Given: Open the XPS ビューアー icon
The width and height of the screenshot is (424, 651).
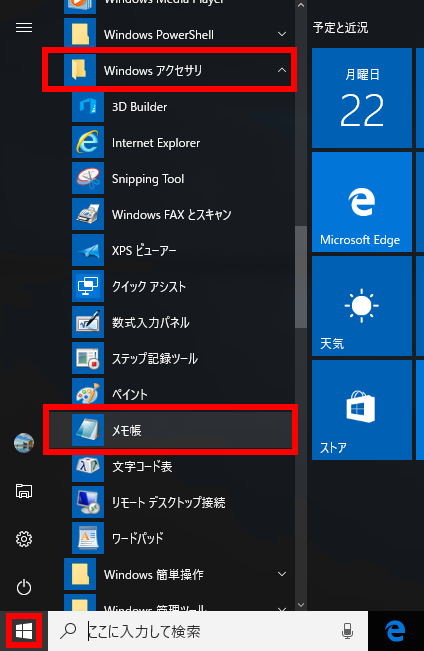Looking at the screenshot, I should (88, 251).
